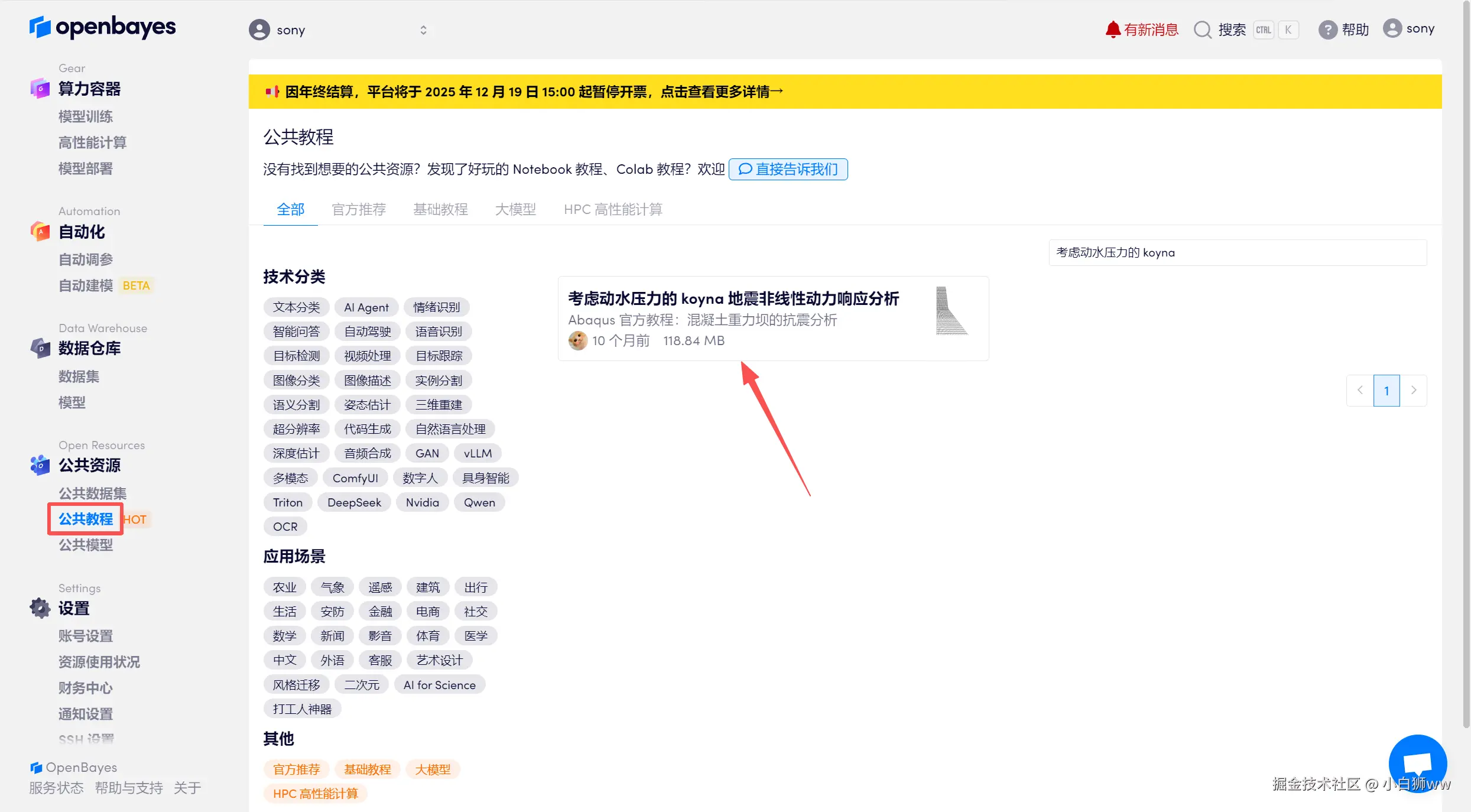The width and height of the screenshot is (1471, 812).
Task: Click the help question mark icon
Action: tap(1327, 30)
